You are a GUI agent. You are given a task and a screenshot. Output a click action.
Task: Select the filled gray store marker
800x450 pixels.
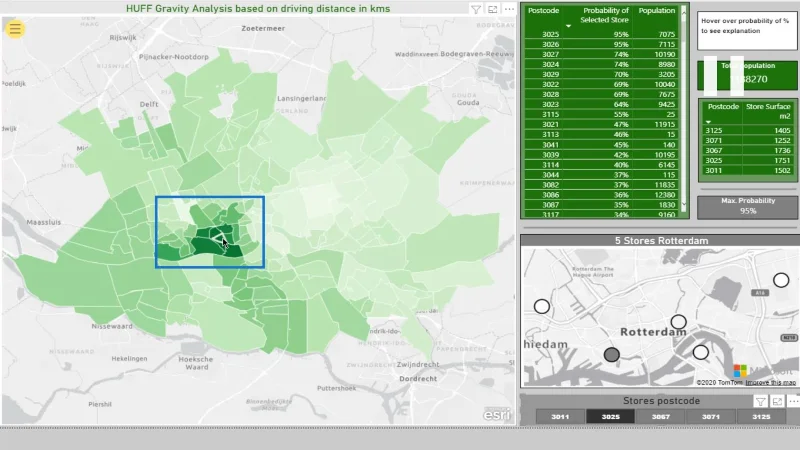point(612,355)
